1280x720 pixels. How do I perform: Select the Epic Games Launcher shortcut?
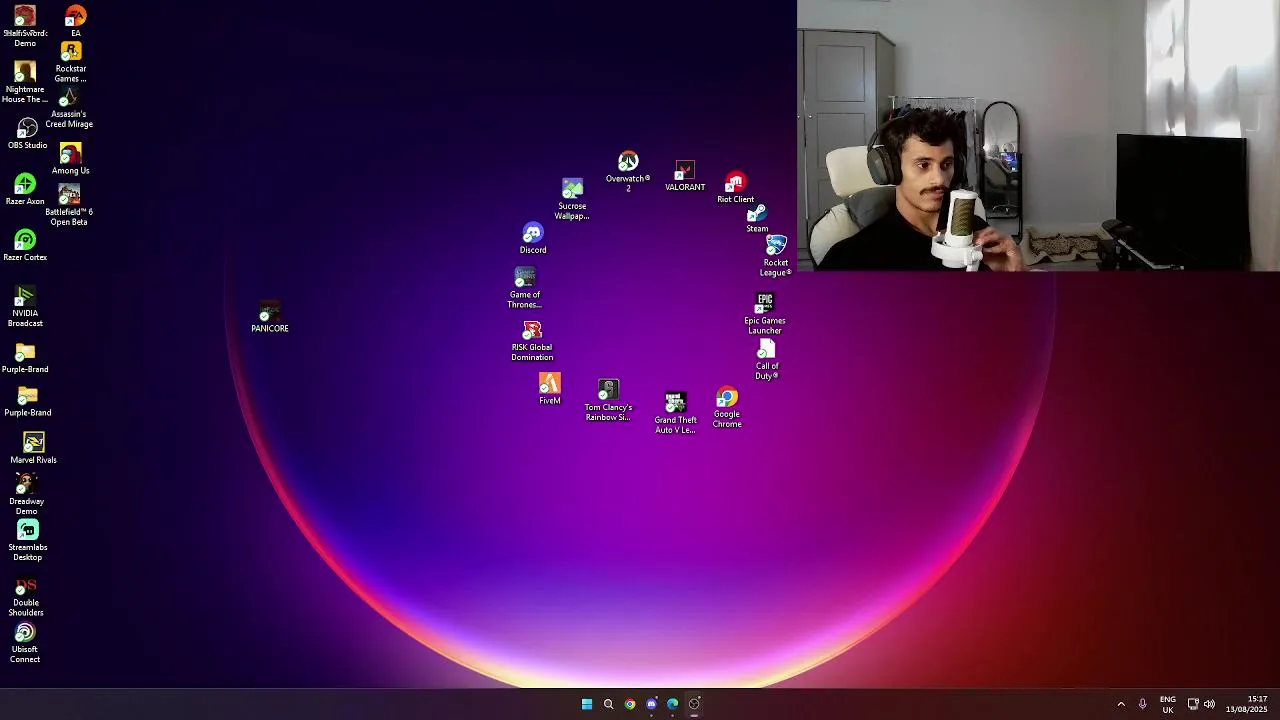(x=765, y=314)
